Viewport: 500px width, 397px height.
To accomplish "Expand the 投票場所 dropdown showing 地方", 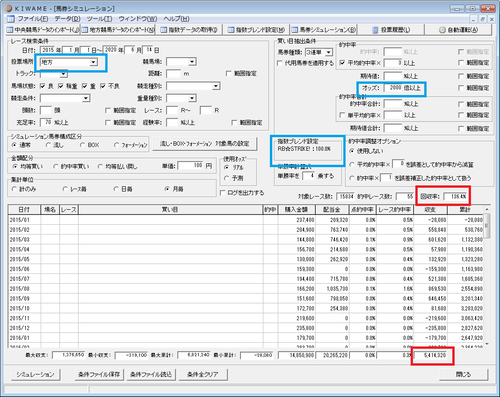I will 94,62.
